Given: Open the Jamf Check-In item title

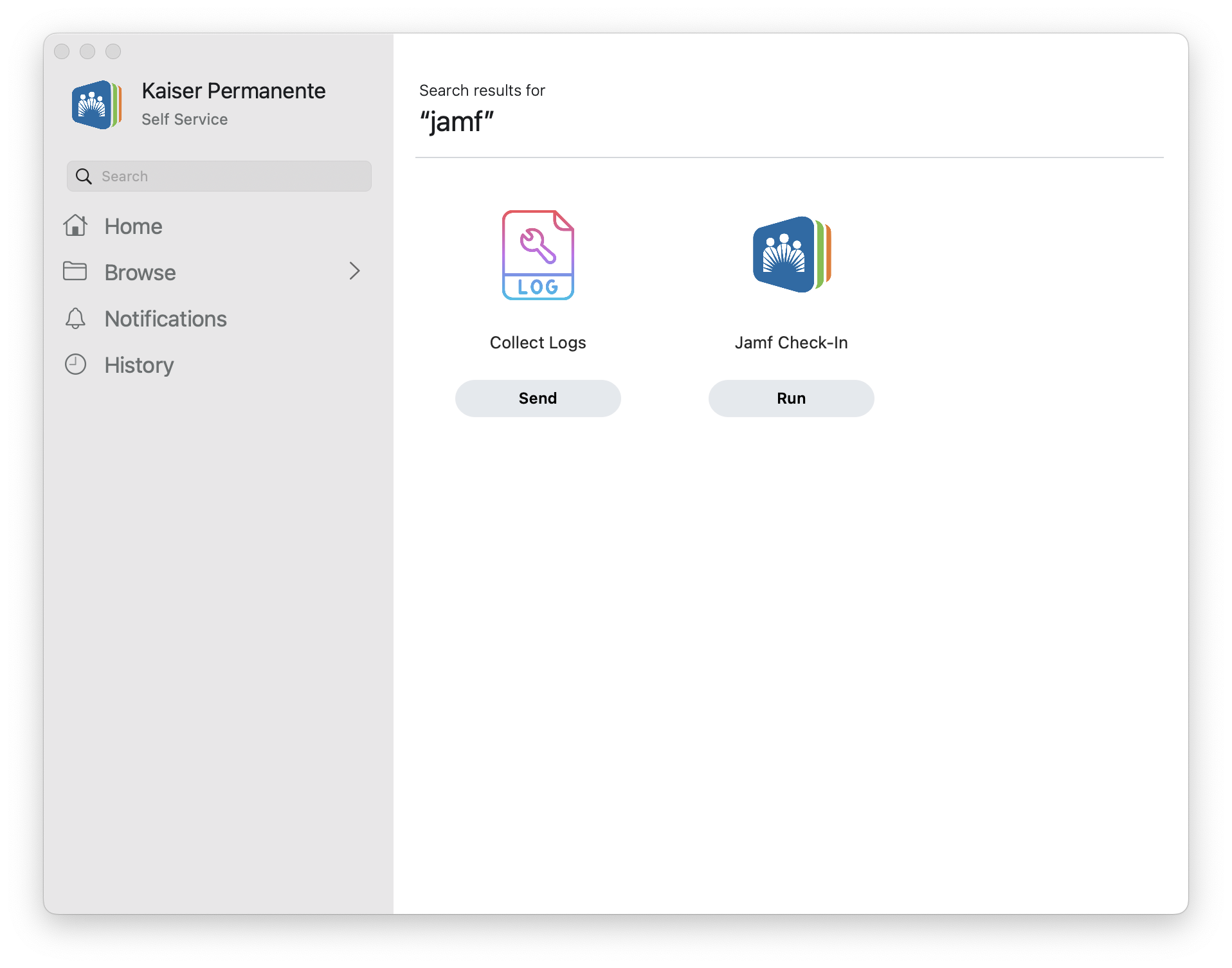Looking at the screenshot, I should (792, 343).
